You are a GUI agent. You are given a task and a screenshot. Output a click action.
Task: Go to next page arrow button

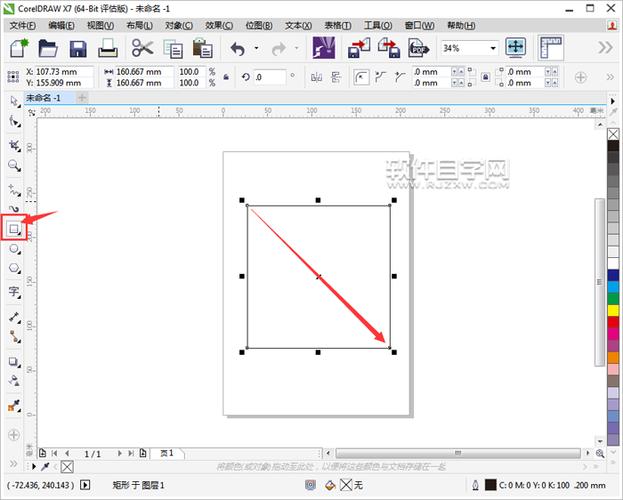(x=119, y=453)
